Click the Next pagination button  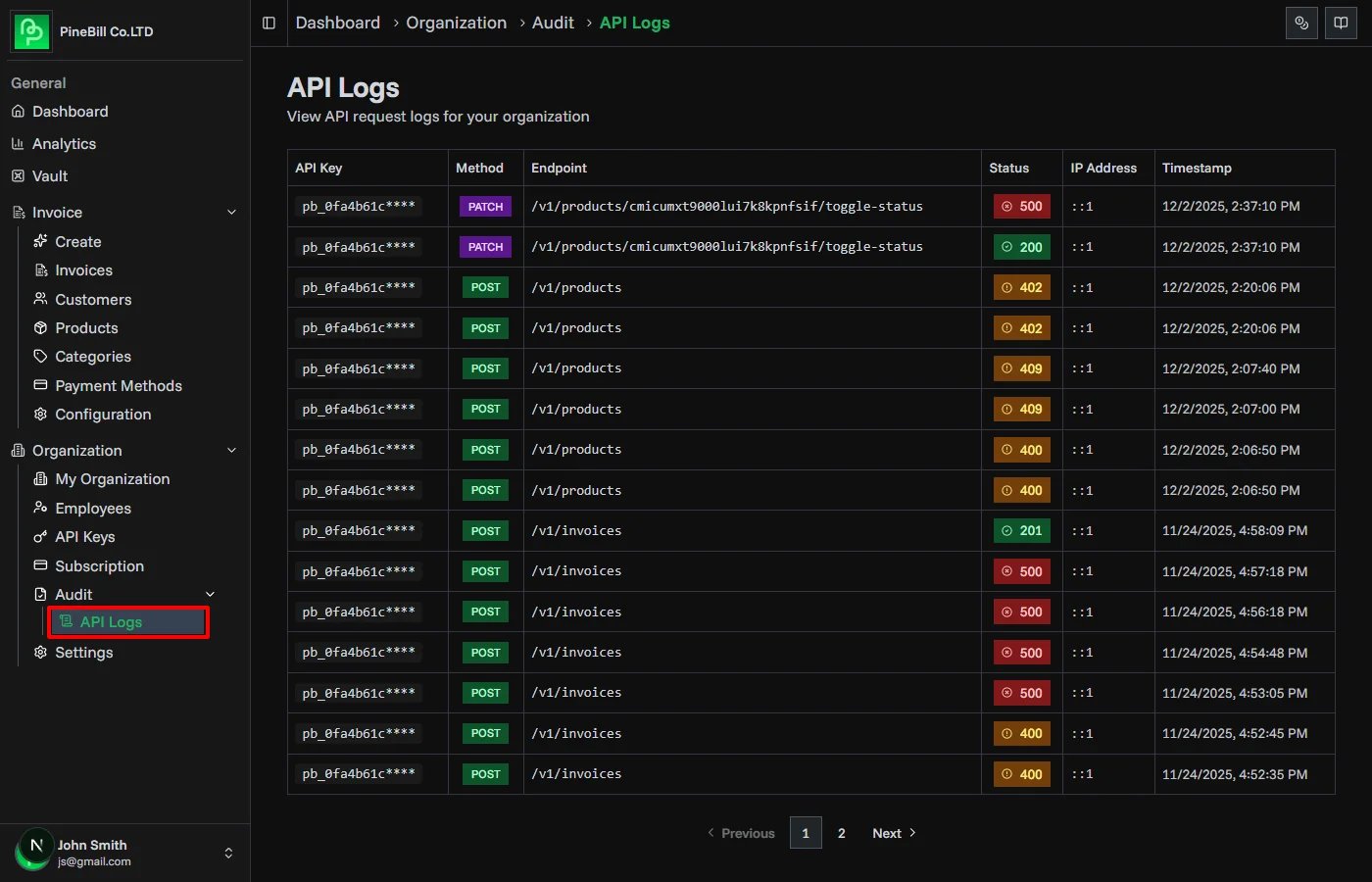pyautogui.click(x=886, y=832)
